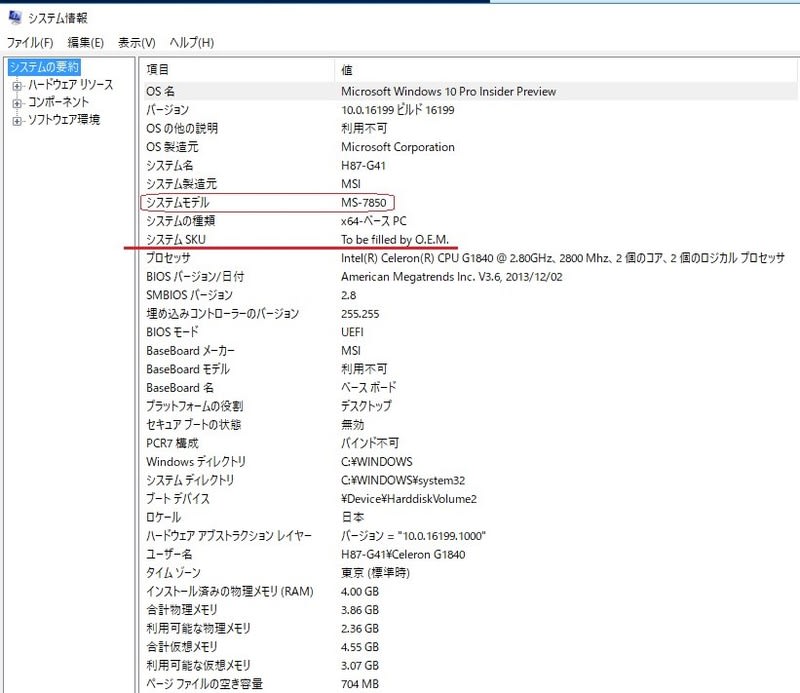Select the ユーザー名 row
800x693 pixels.
[470, 555]
